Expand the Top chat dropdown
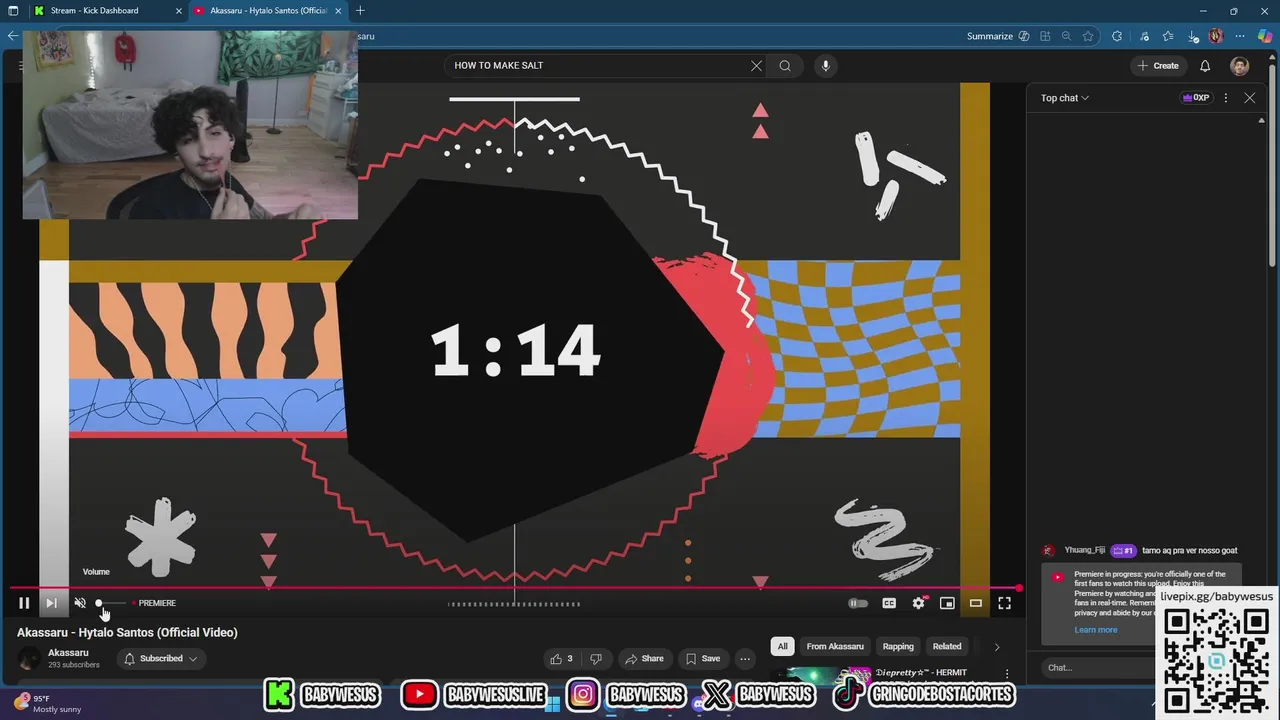 [1065, 98]
